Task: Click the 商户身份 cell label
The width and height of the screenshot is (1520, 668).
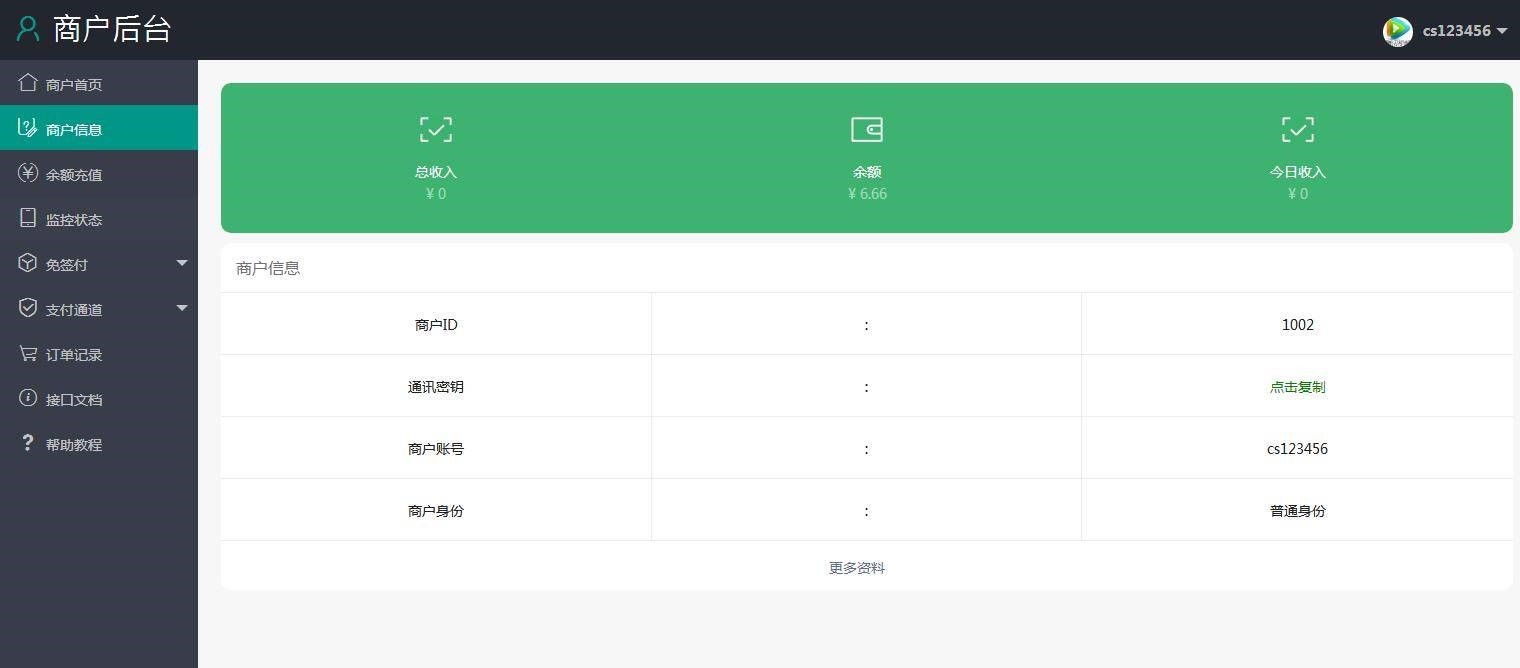Action: [x=436, y=511]
